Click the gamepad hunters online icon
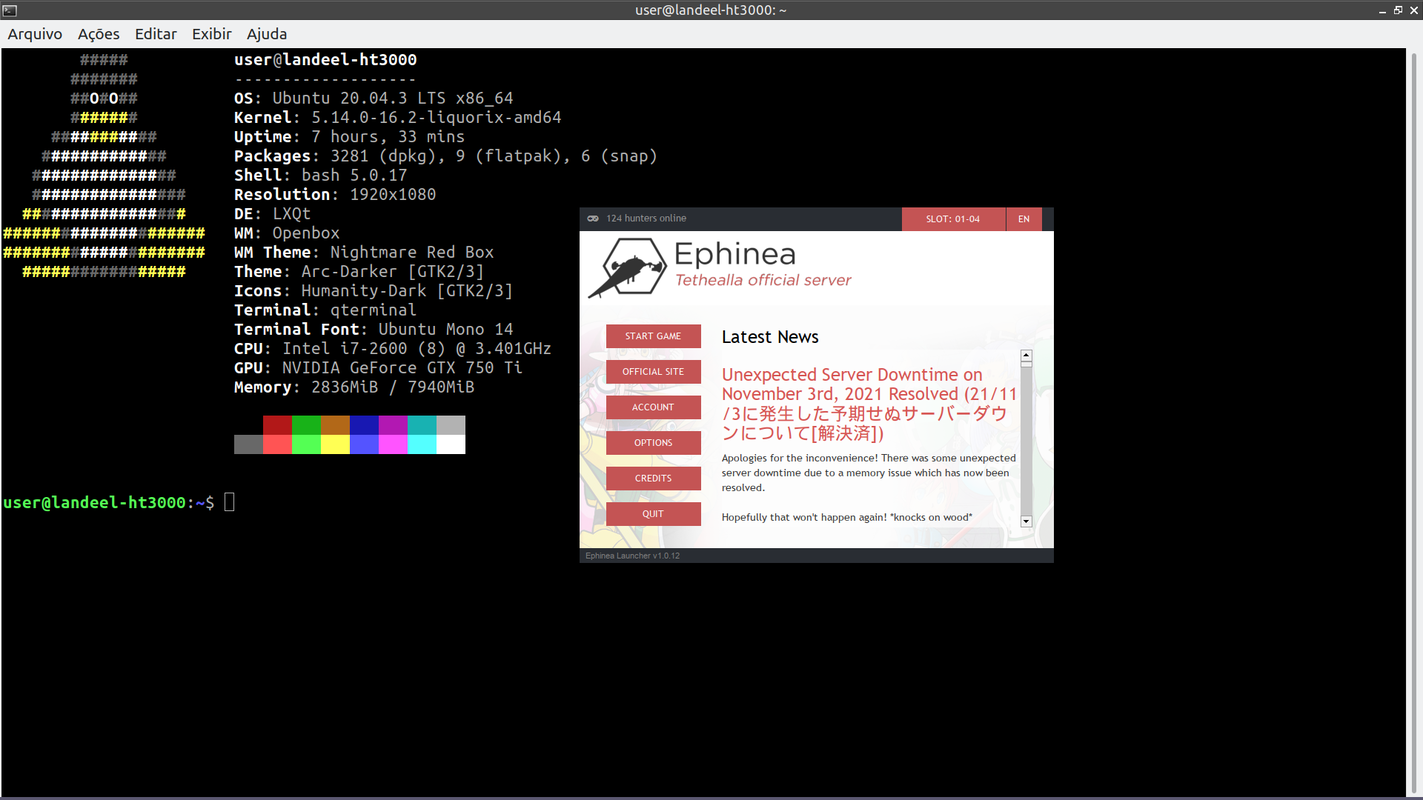Image resolution: width=1423 pixels, height=800 pixels. [x=593, y=219]
